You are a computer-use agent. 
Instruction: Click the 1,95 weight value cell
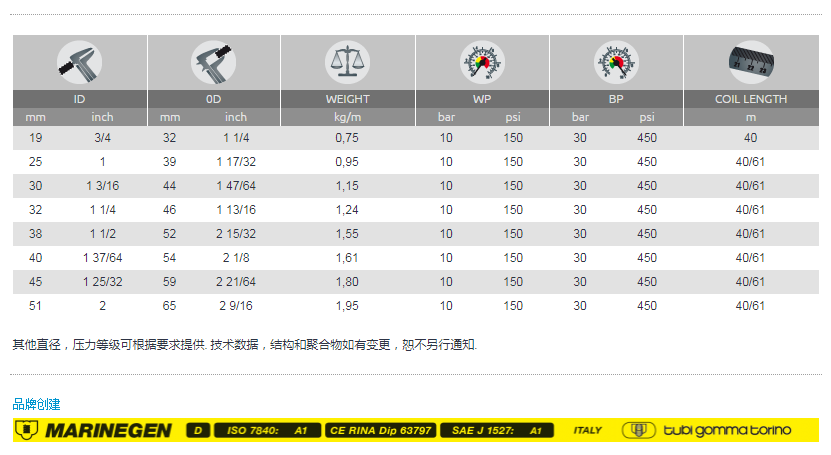(347, 306)
